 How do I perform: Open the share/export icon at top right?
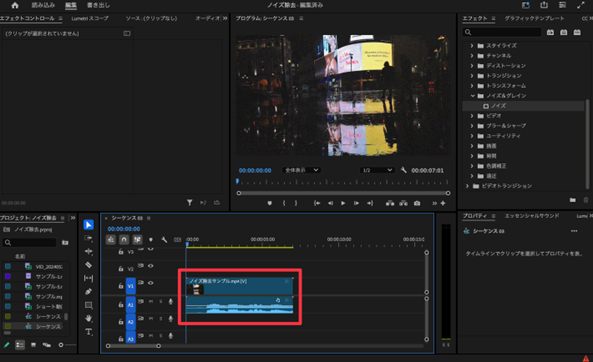click(544, 5)
